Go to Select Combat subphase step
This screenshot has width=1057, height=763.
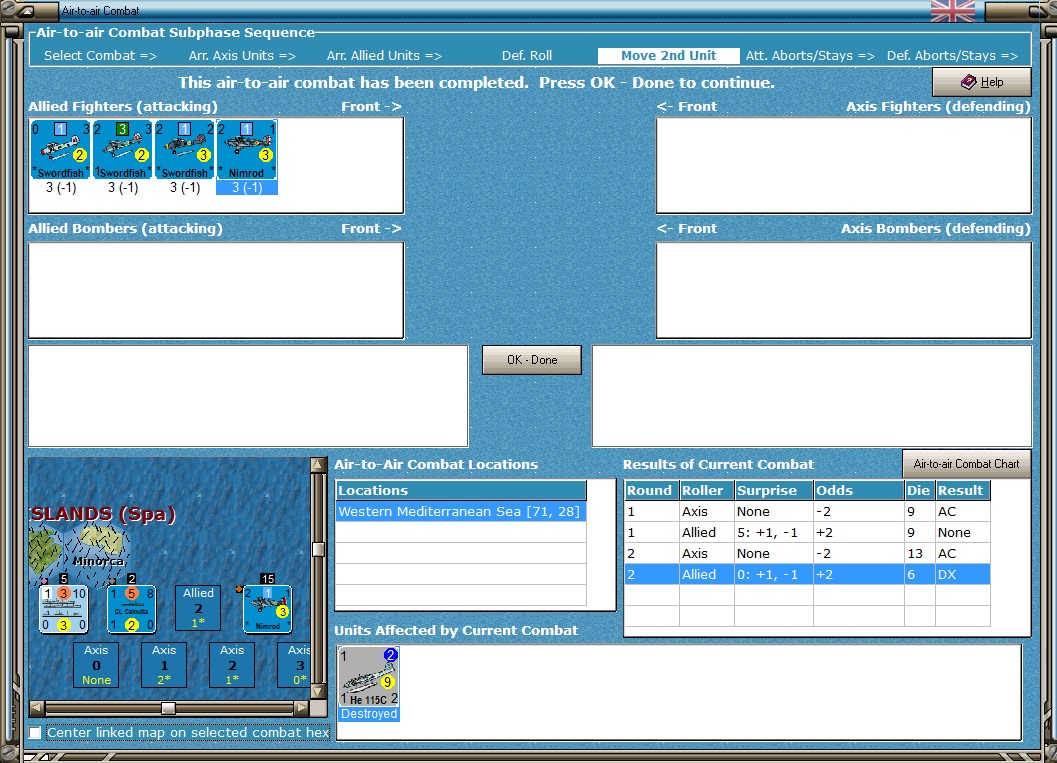click(100, 56)
